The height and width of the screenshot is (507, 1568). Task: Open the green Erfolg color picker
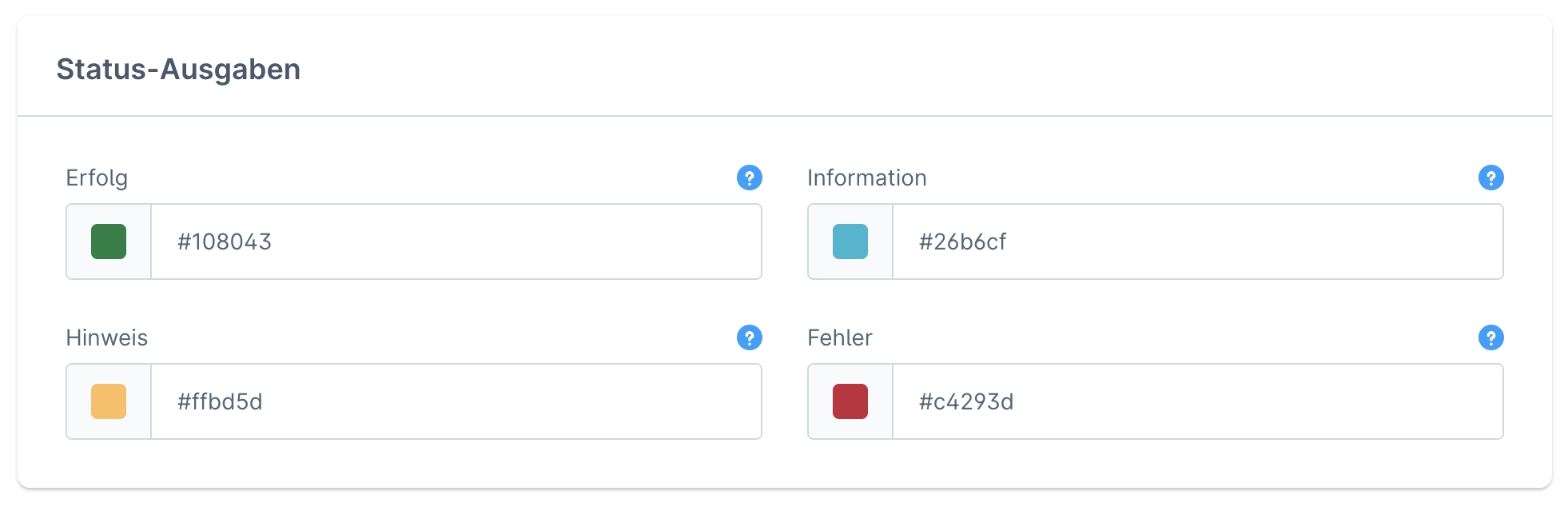click(109, 242)
